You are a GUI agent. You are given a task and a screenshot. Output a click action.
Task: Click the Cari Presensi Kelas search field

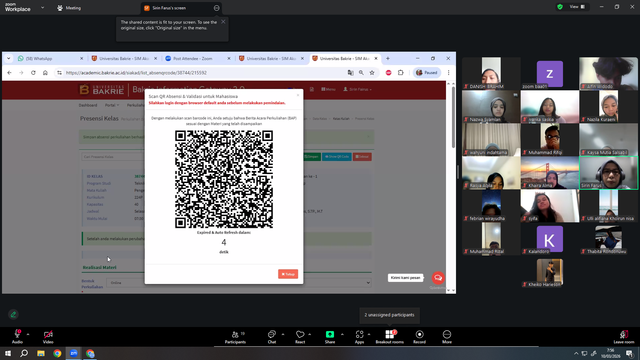113,157
